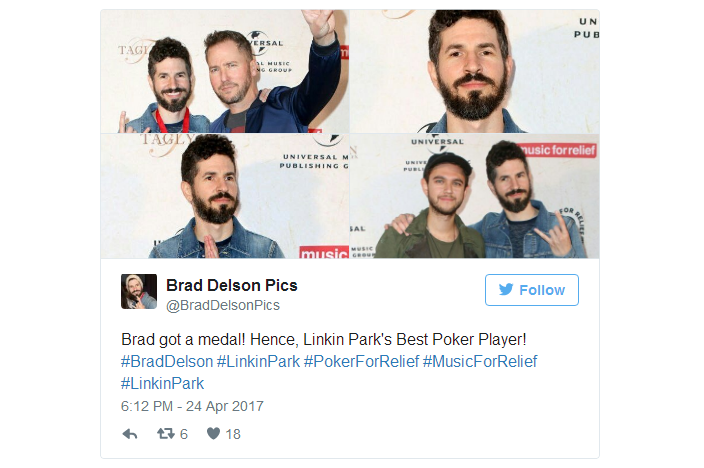Click the Twitter bird icon in Follow button
The image size is (704, 468).
[x=506, y=290]
